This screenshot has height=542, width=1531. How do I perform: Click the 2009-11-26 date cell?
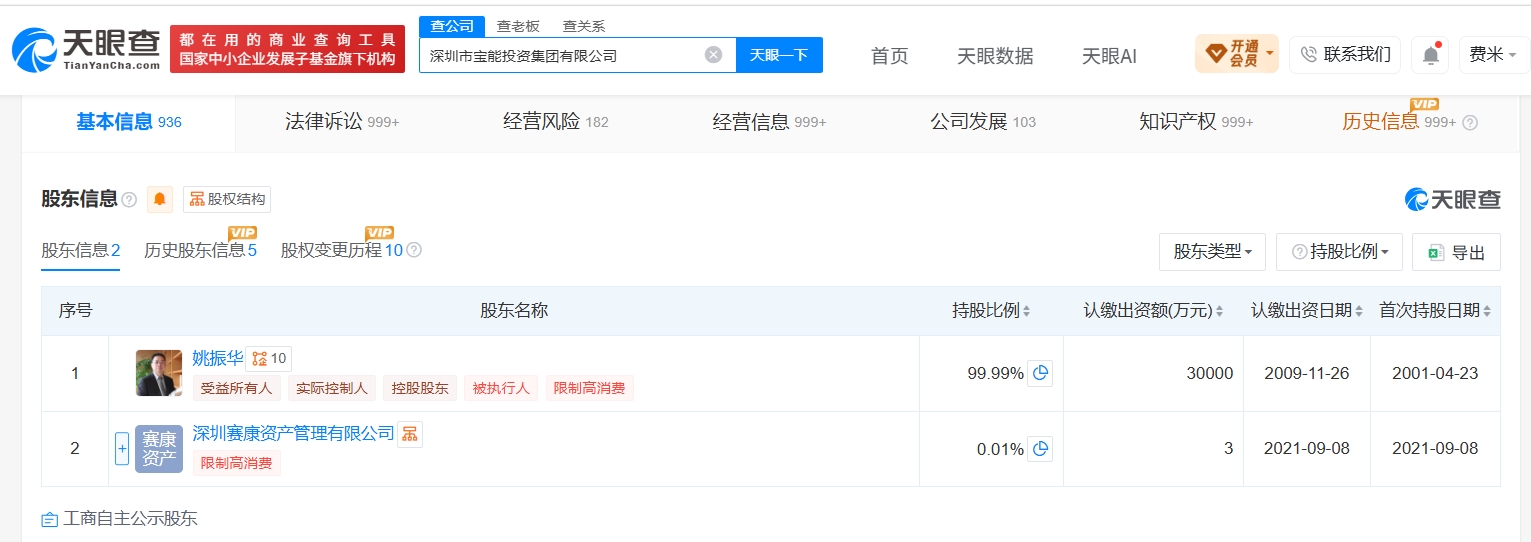pos(1306,373)
